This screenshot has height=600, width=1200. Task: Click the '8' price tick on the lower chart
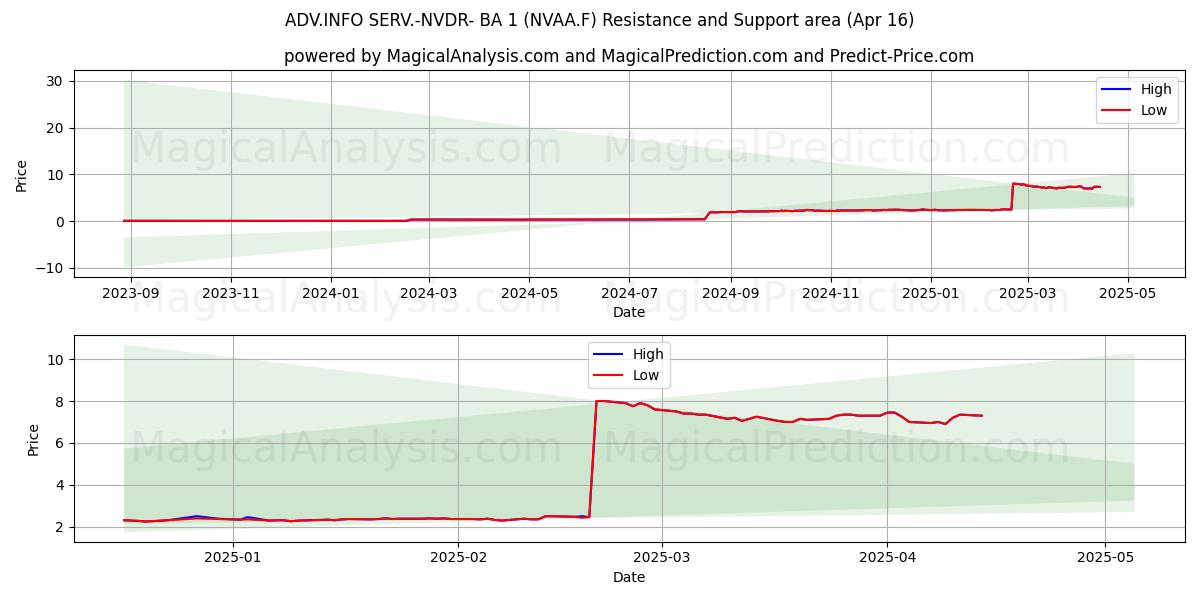[x=60, y=401]
